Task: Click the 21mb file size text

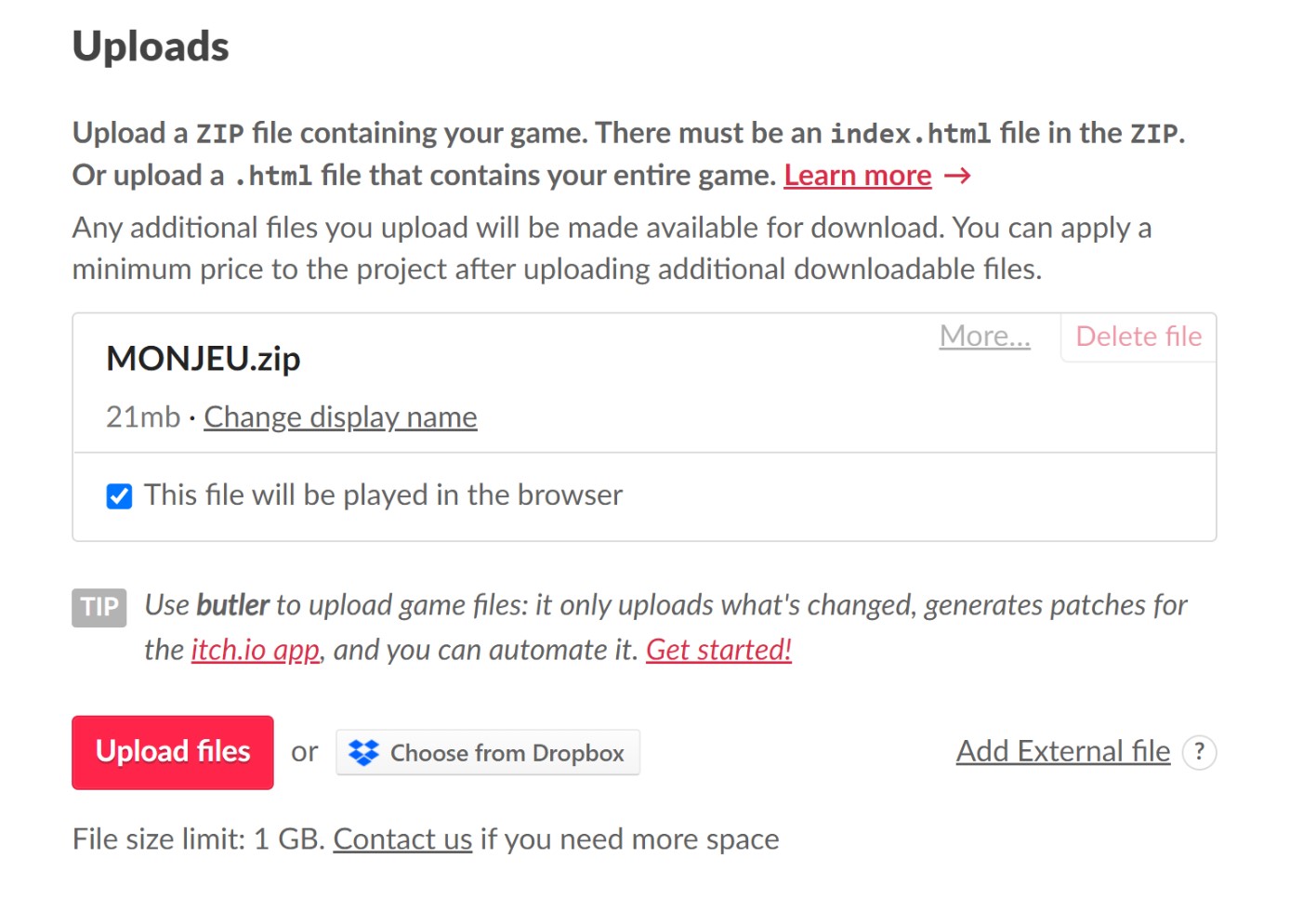Action: (x=143, y=417)
